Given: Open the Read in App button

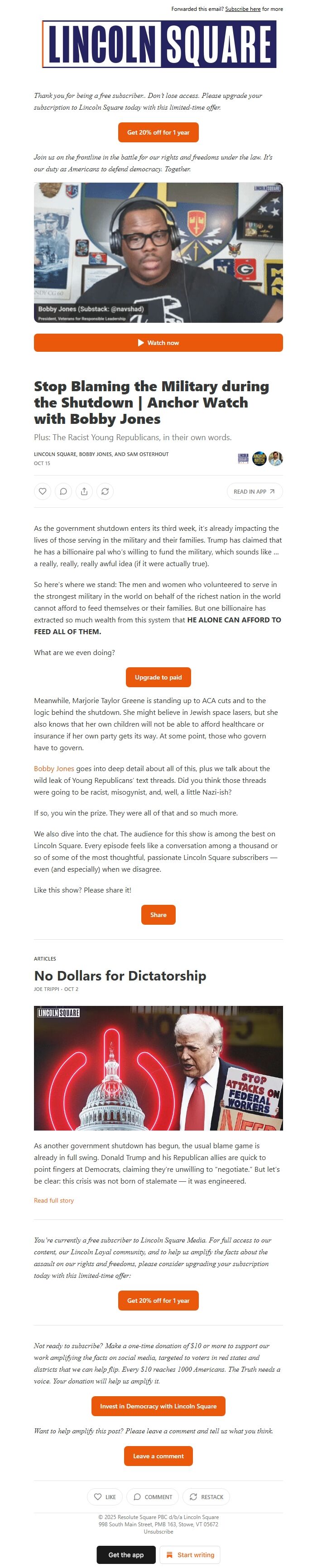Looking at the screenshot, I should click(x=255, y=491).
